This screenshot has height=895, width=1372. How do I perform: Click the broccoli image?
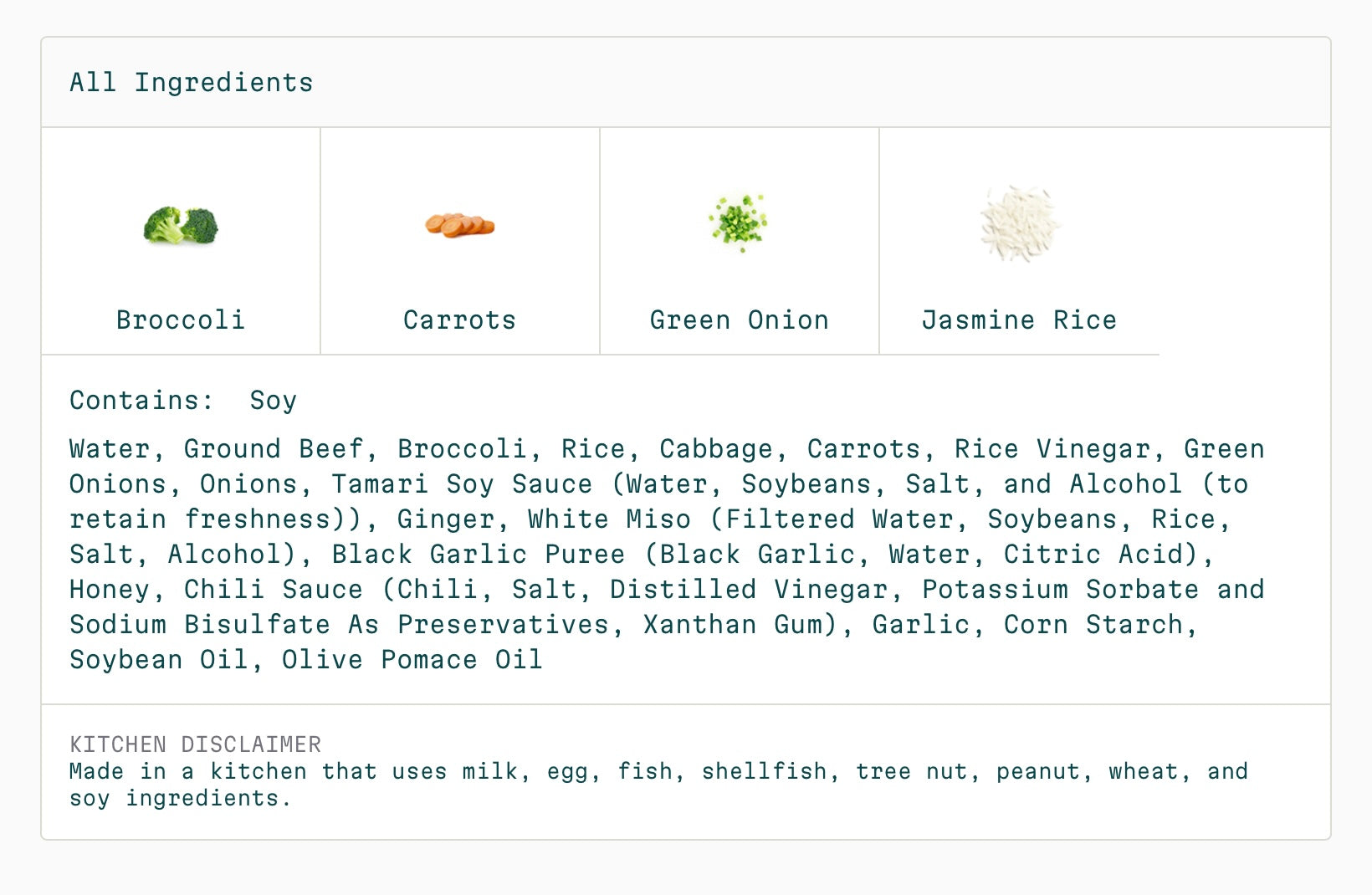(x=181, y=225)
